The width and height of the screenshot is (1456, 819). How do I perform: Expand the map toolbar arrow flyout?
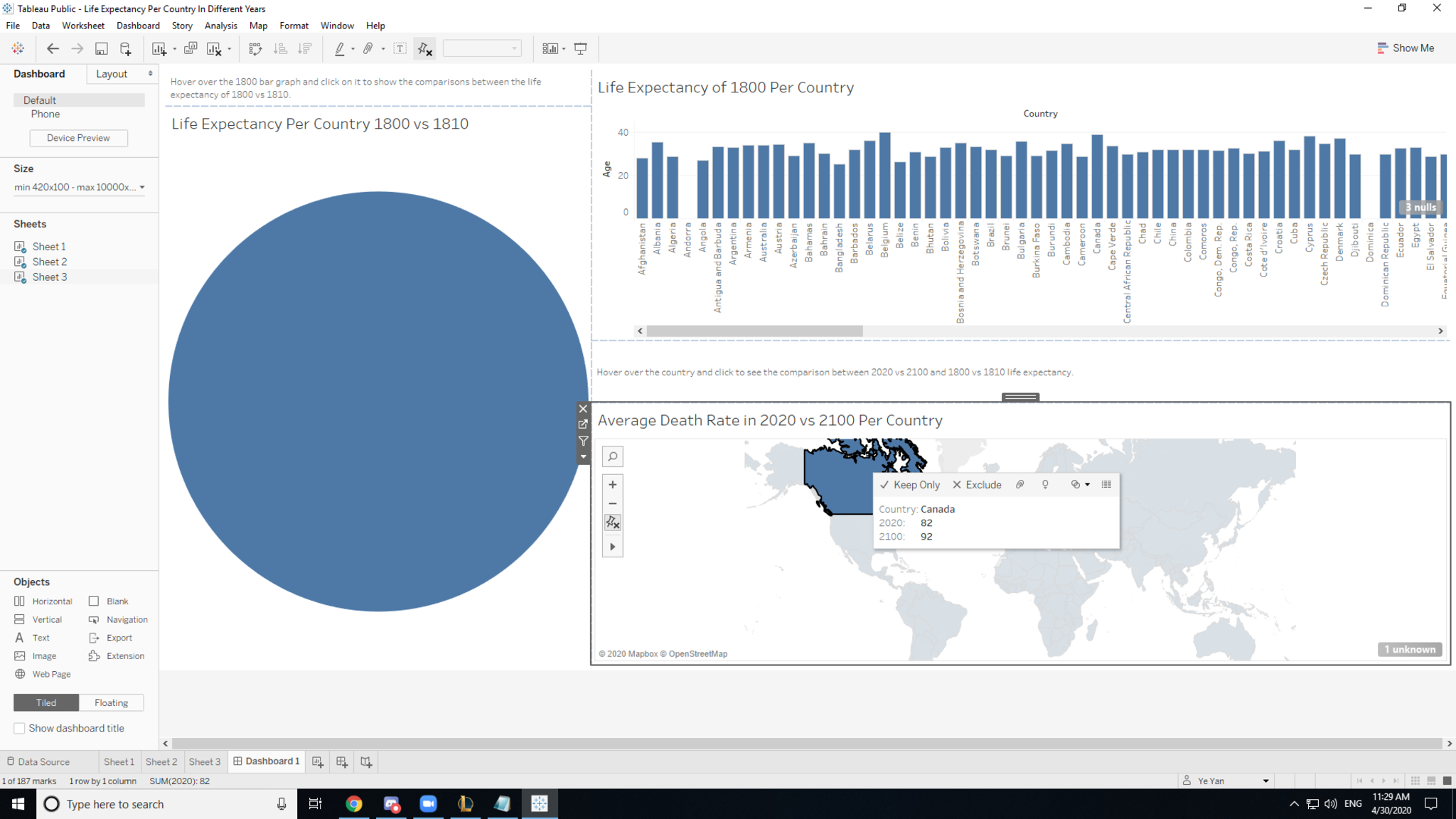(x=612, y=547)
